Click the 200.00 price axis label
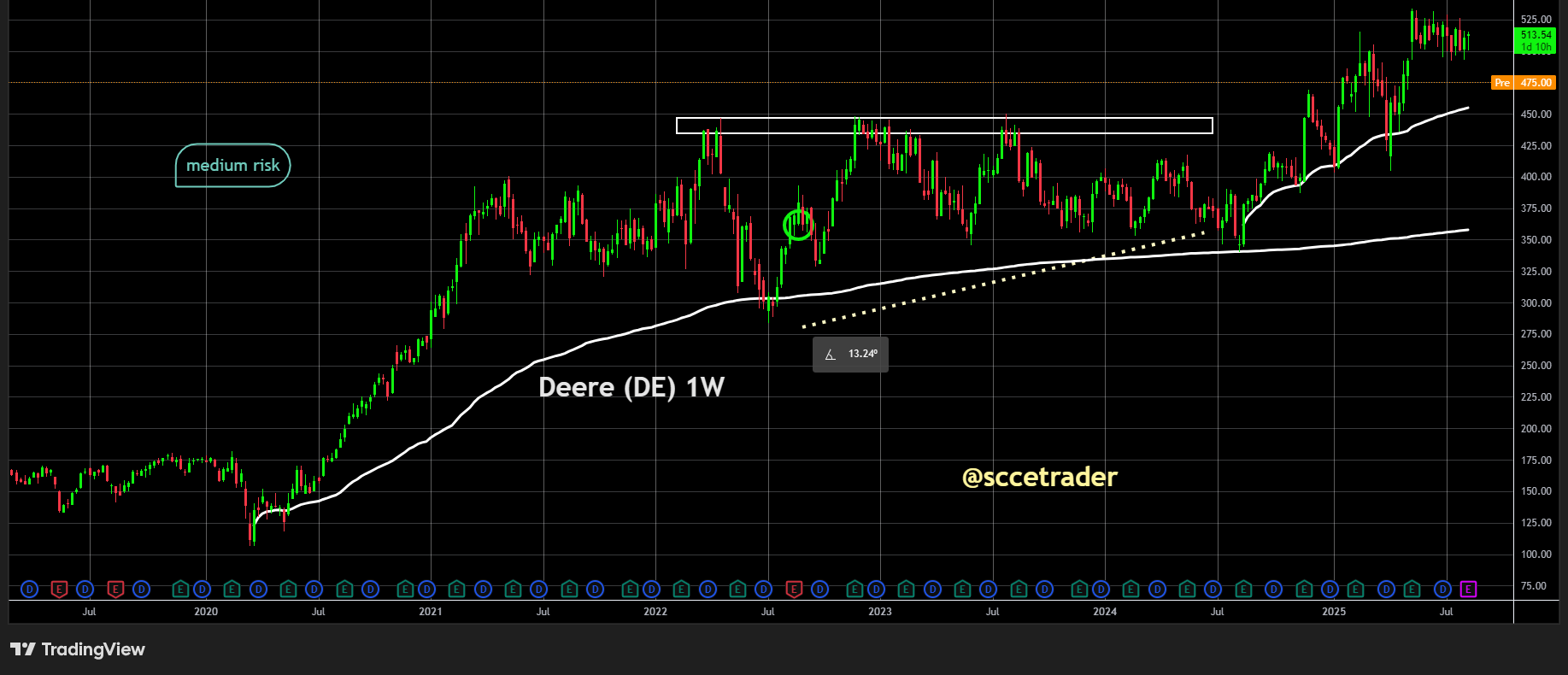Image resolution: width=1568 pixels, height=675 pixels. pos(1536,429)
